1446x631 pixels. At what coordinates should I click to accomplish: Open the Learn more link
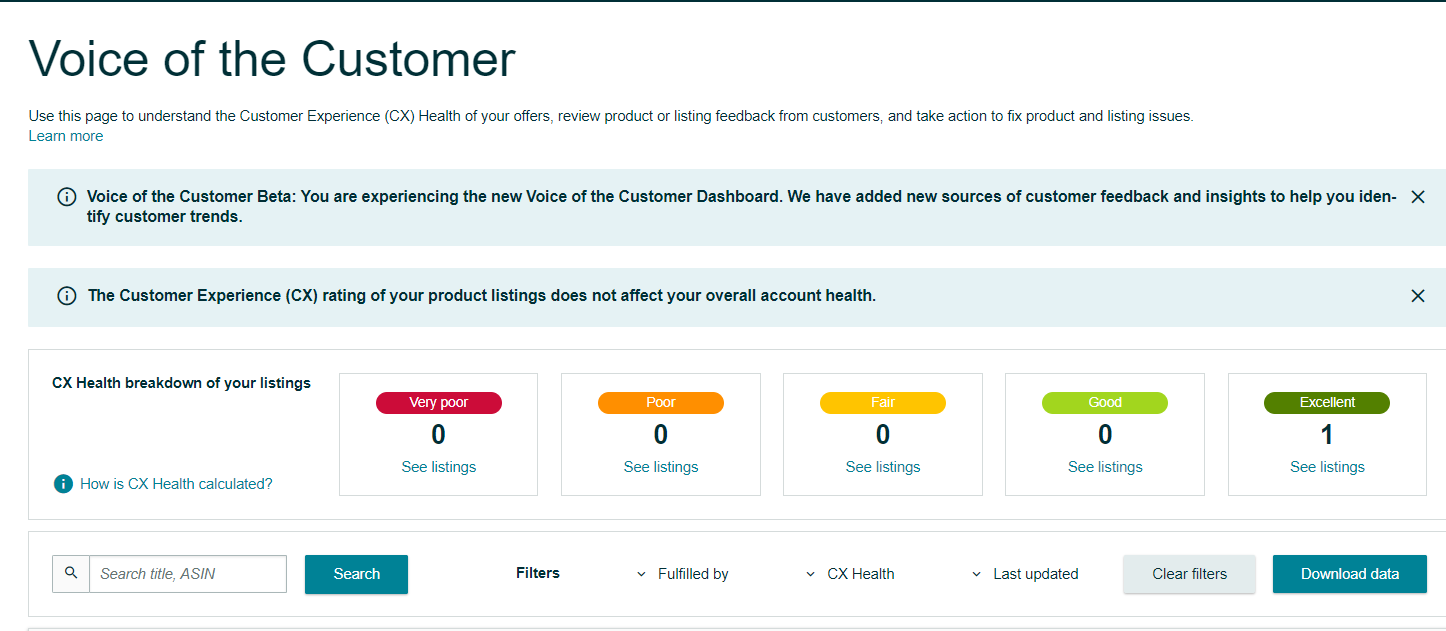point(66,136)
